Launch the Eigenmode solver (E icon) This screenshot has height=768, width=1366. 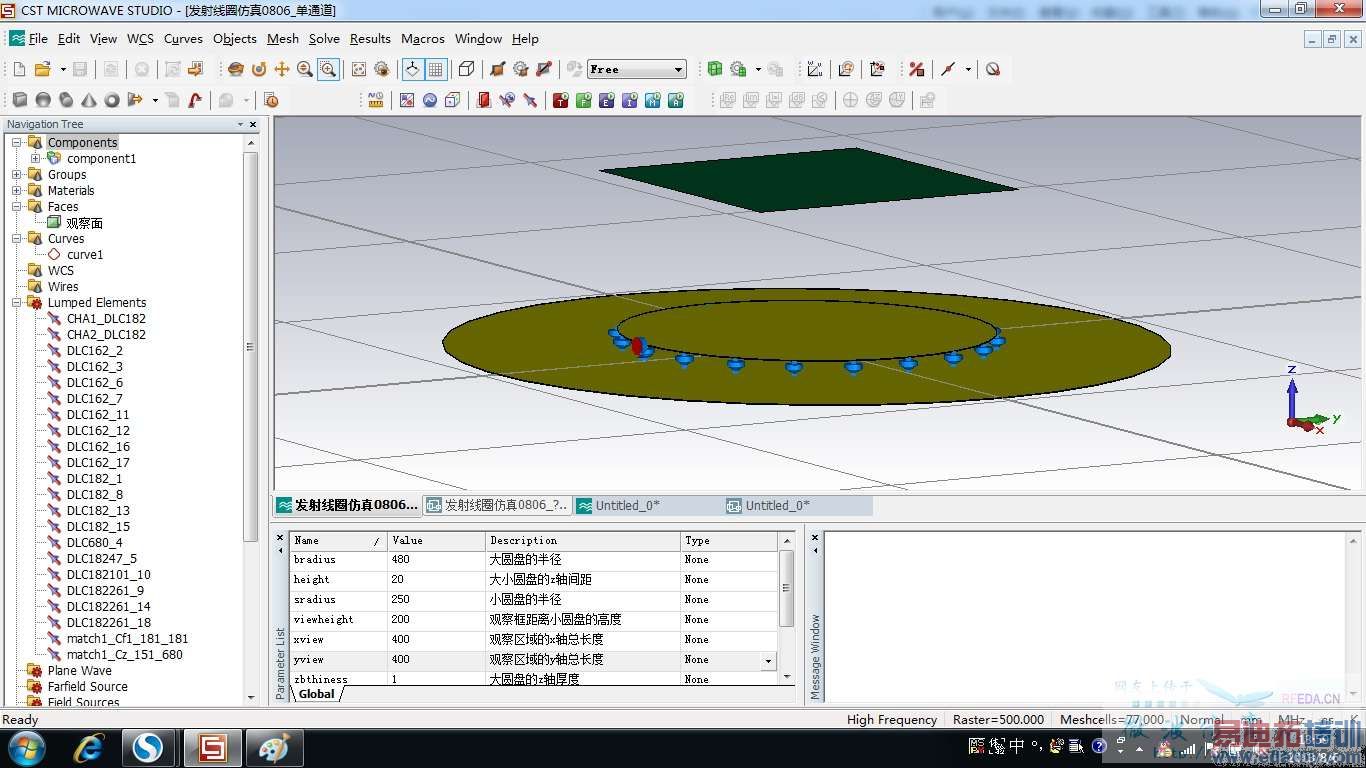pos(606,100)
